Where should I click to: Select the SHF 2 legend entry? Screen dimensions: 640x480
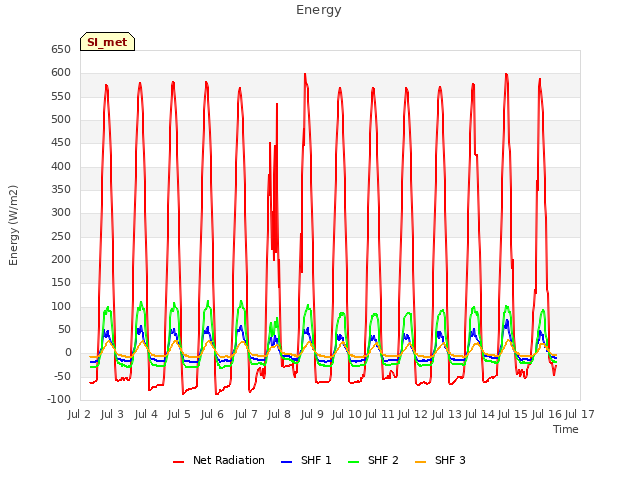(x=373, y=460)
